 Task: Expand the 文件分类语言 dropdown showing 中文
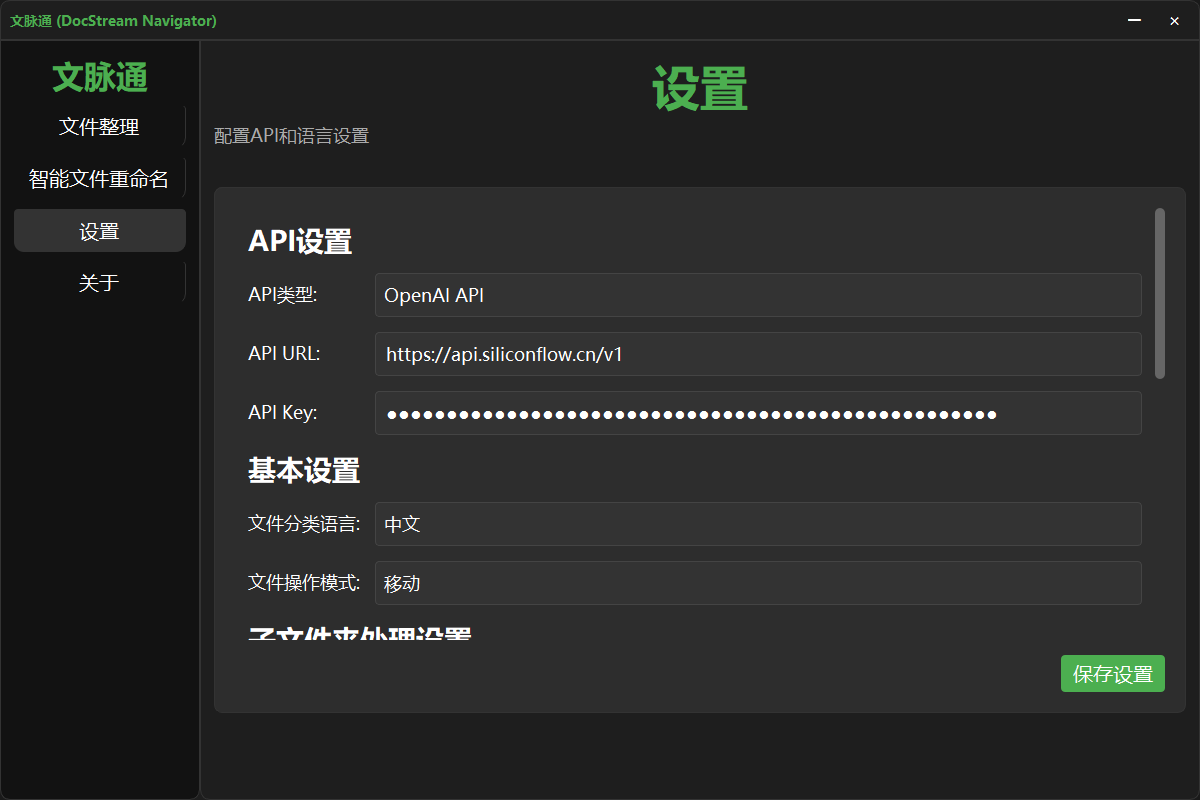pos(758,524)
